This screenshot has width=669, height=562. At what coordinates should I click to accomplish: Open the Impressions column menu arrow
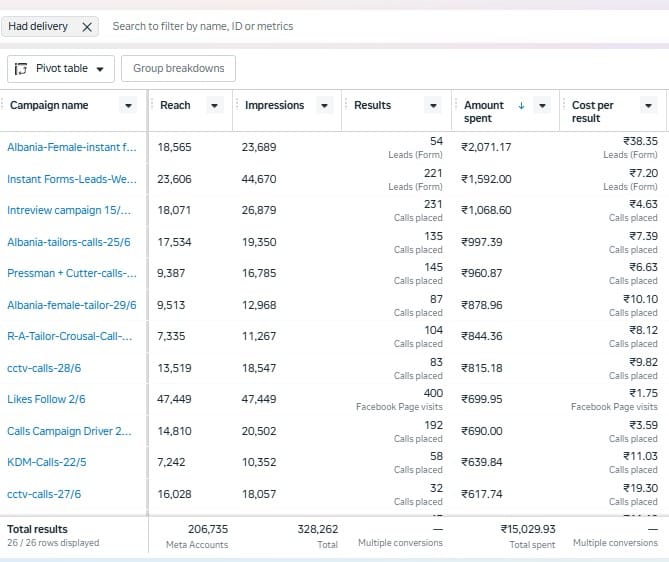tap(324, 106)
